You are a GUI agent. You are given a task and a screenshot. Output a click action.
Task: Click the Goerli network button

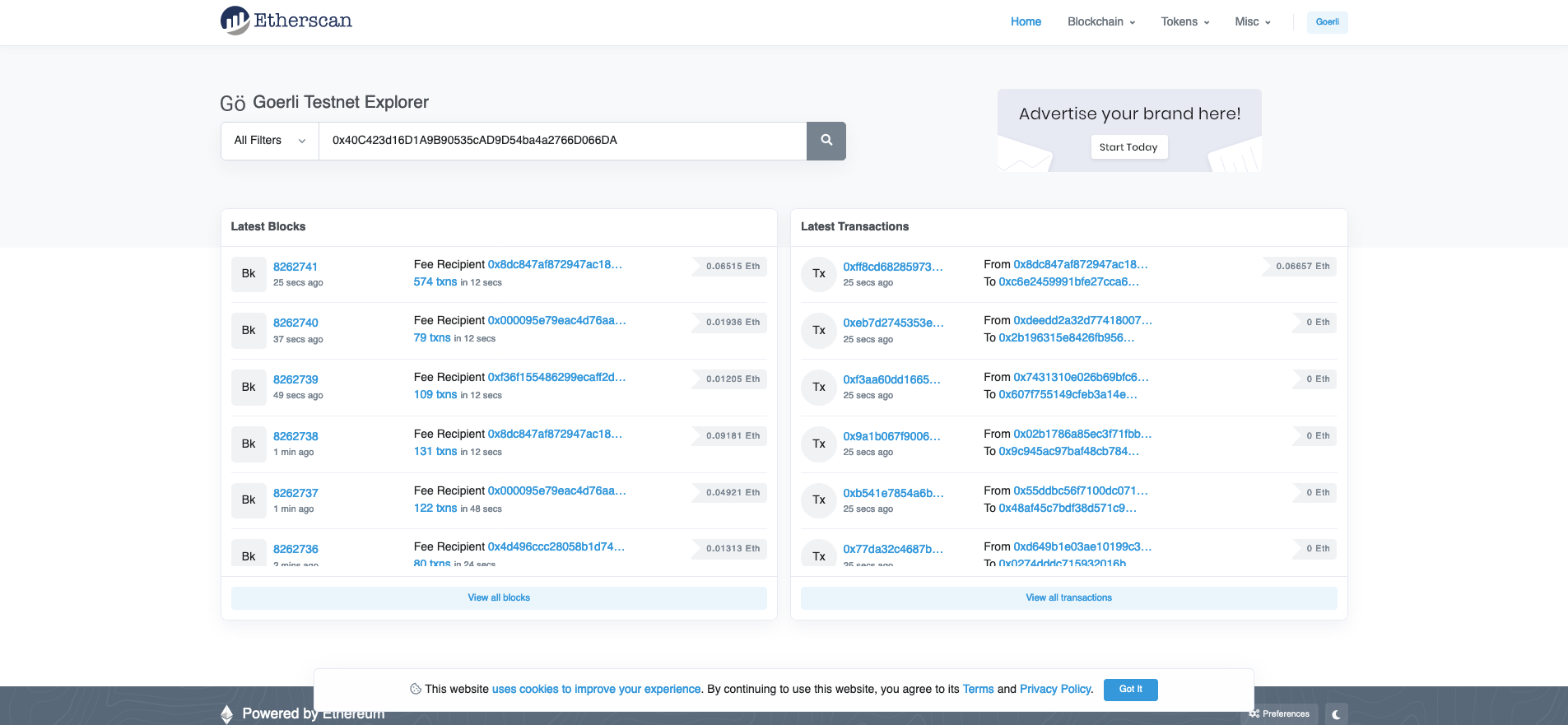1327,22
